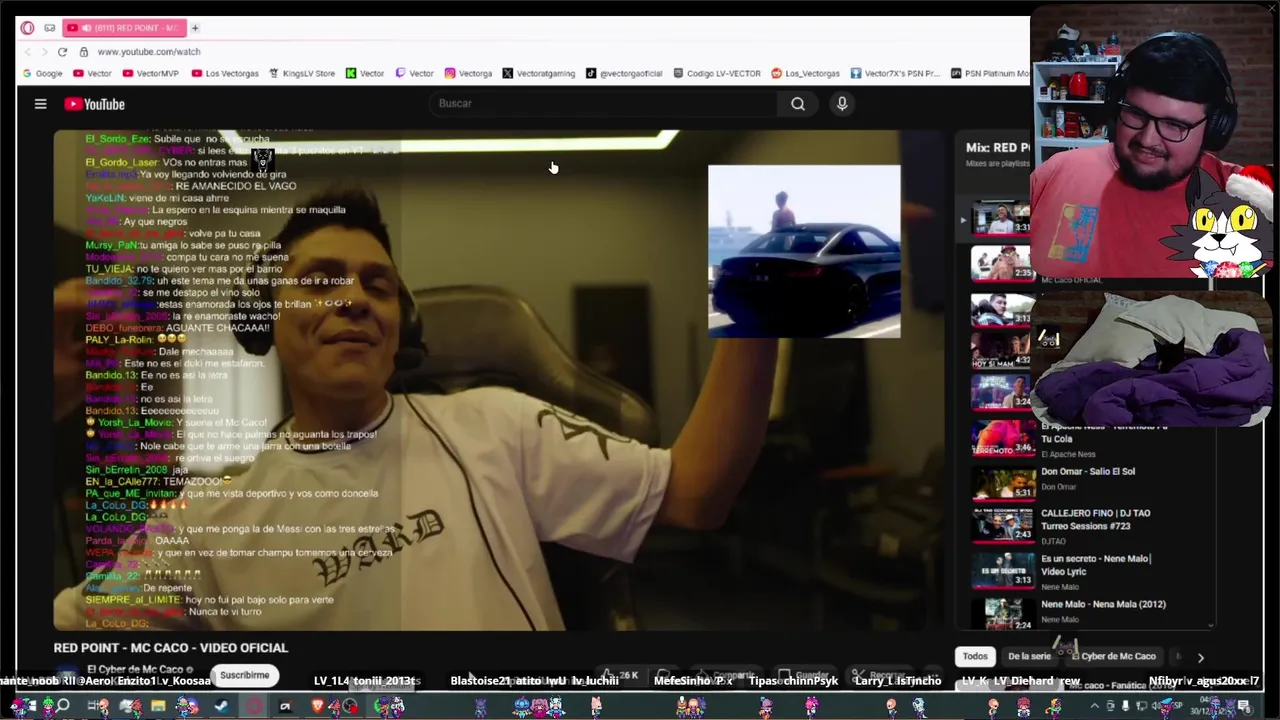Open the Vectoratgaming X bookmark
The image size is (1280, 720).
(x=539, y=73)
